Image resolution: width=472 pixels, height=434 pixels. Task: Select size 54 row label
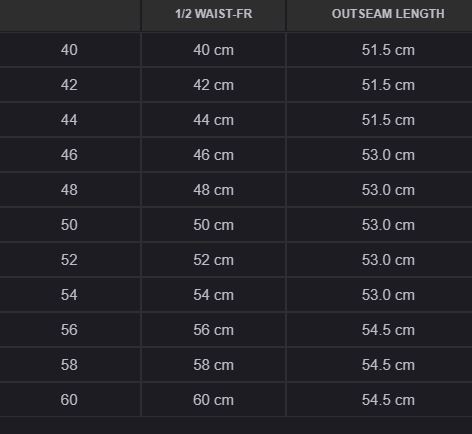coord(69,295)
